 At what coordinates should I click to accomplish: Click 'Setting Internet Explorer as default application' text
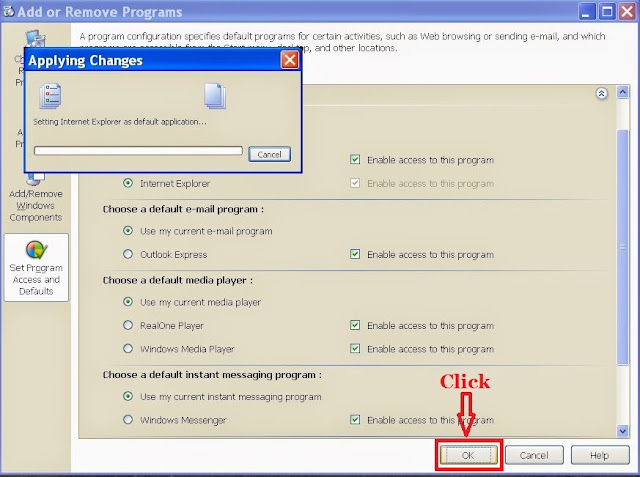(120, 122)
